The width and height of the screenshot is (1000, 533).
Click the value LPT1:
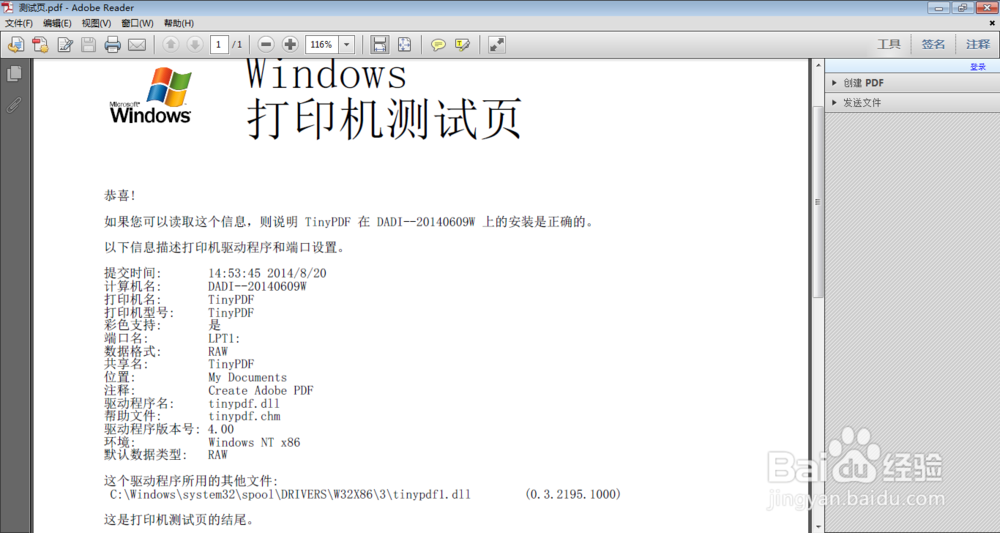click(224, 339)
